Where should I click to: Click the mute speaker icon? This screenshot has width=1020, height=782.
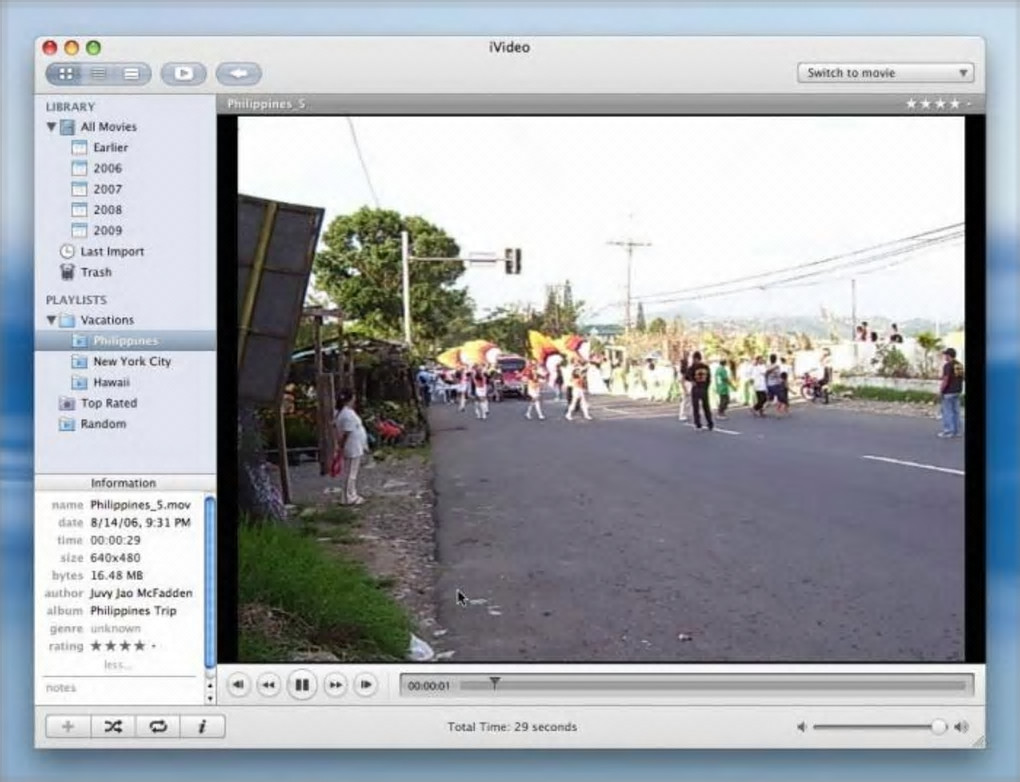[801, 727]
